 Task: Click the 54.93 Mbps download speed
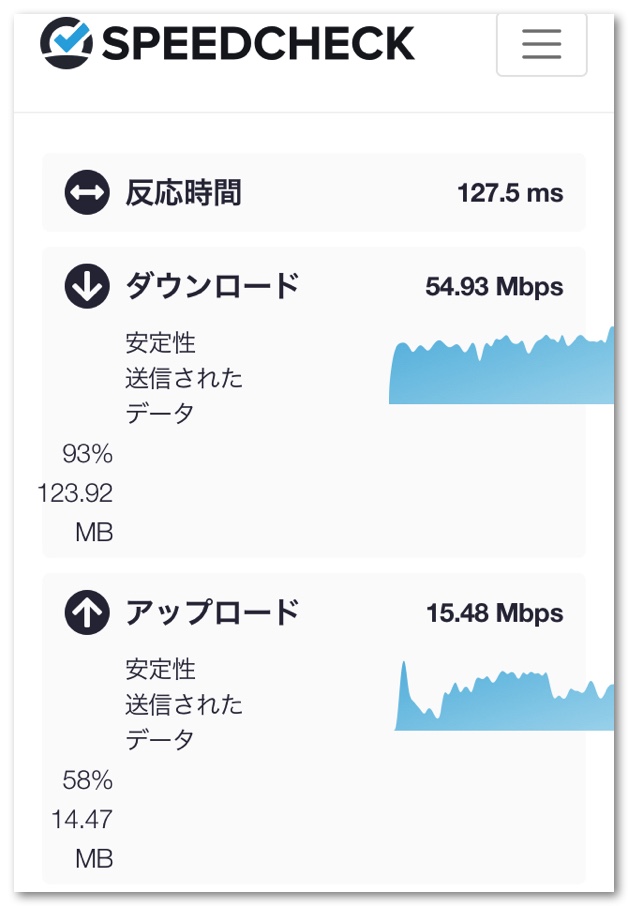(x=494, y=288)
